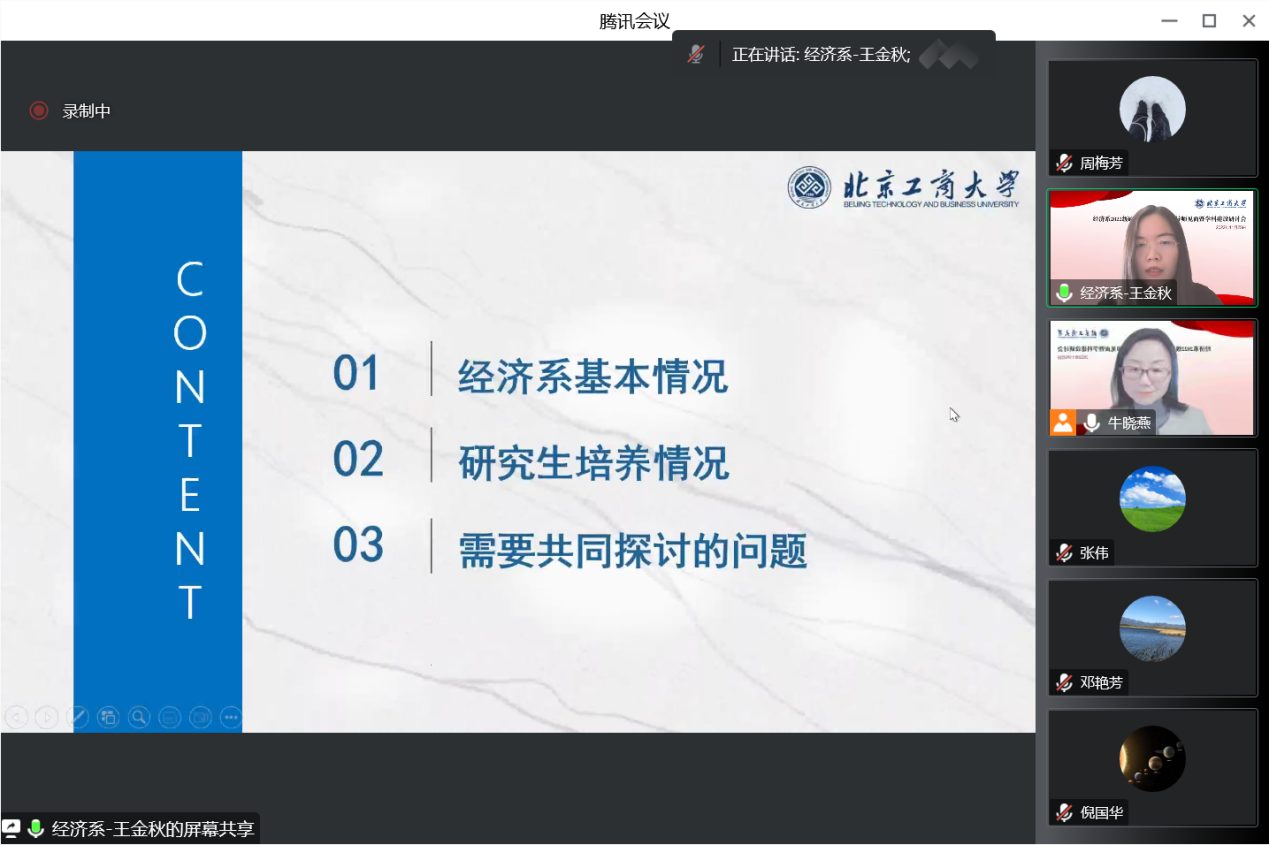Toggle the subtitles icon in slideshow toolbar
Image resolution: width=1269 pixels, height=845 pixels.
coord(170,717)
